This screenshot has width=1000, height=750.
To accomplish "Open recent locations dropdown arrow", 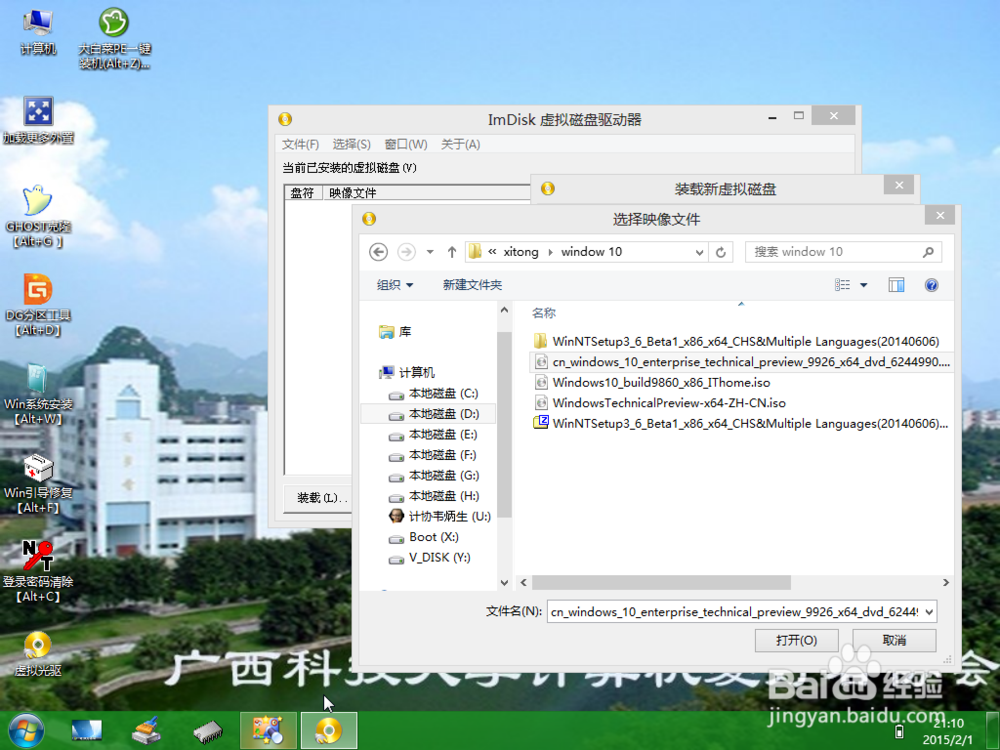I will [430, 252].
